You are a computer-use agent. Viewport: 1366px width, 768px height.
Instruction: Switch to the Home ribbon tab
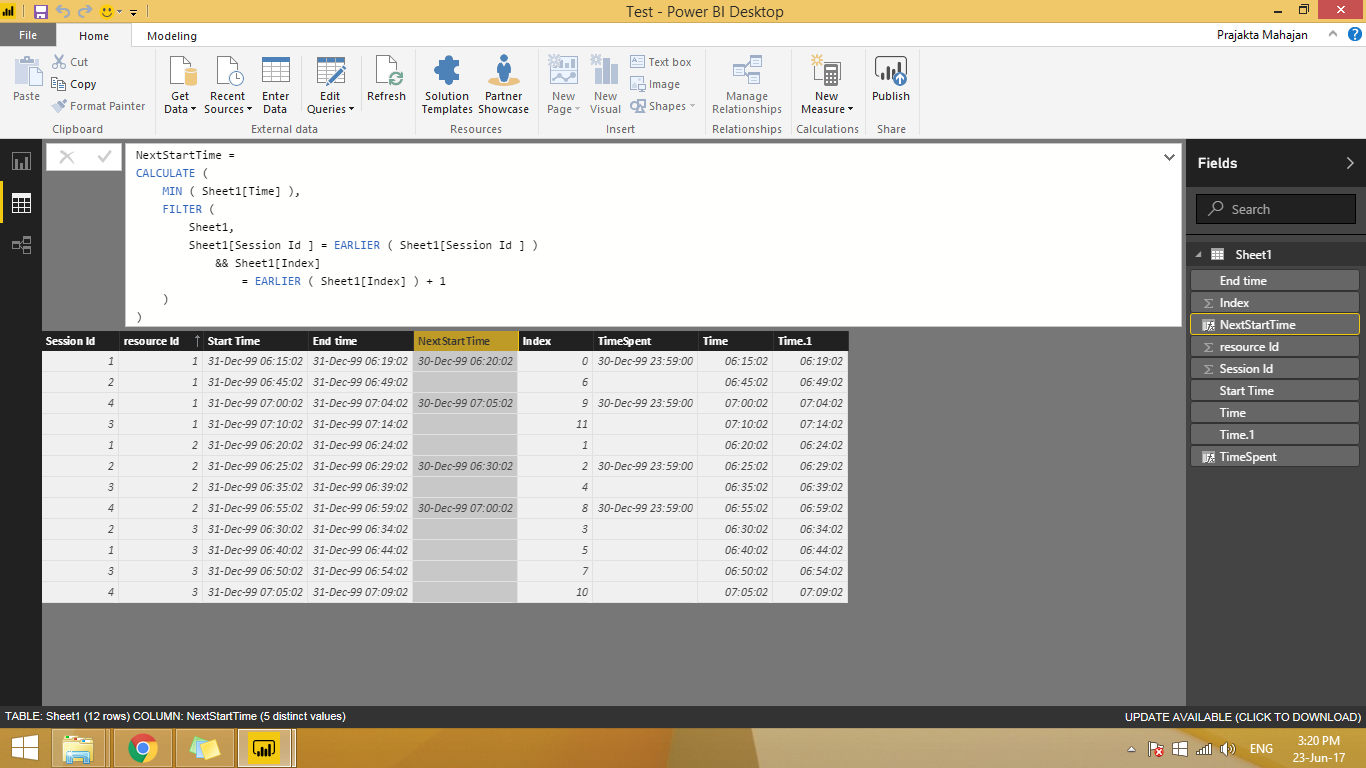pyautogui.click(x=94, y=36)
